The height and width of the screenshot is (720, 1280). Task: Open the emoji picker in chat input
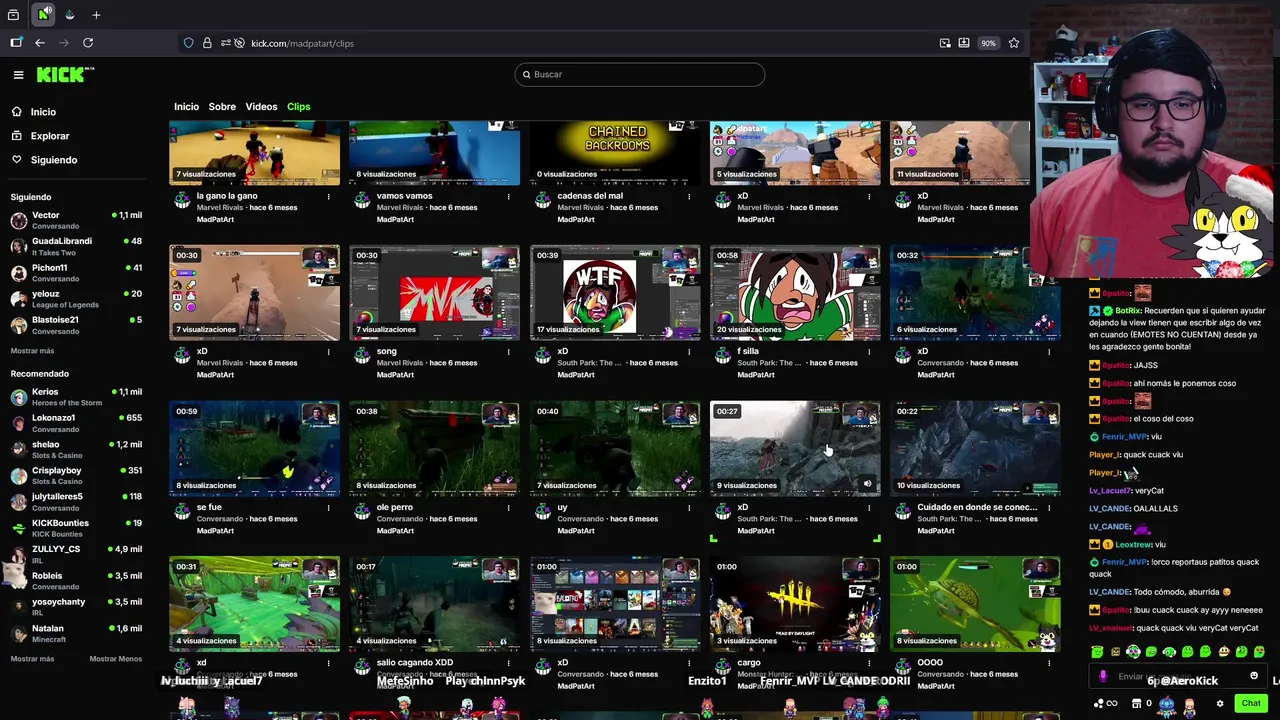[1254, 677]
